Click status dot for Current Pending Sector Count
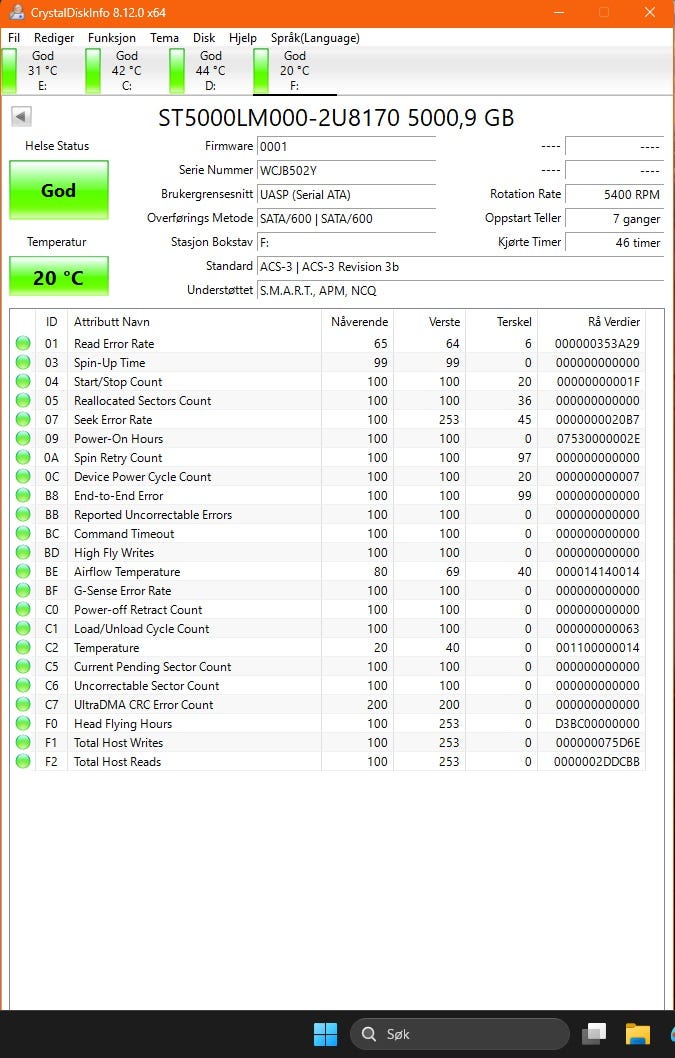Screen dimensions: 675x1058 24,667
